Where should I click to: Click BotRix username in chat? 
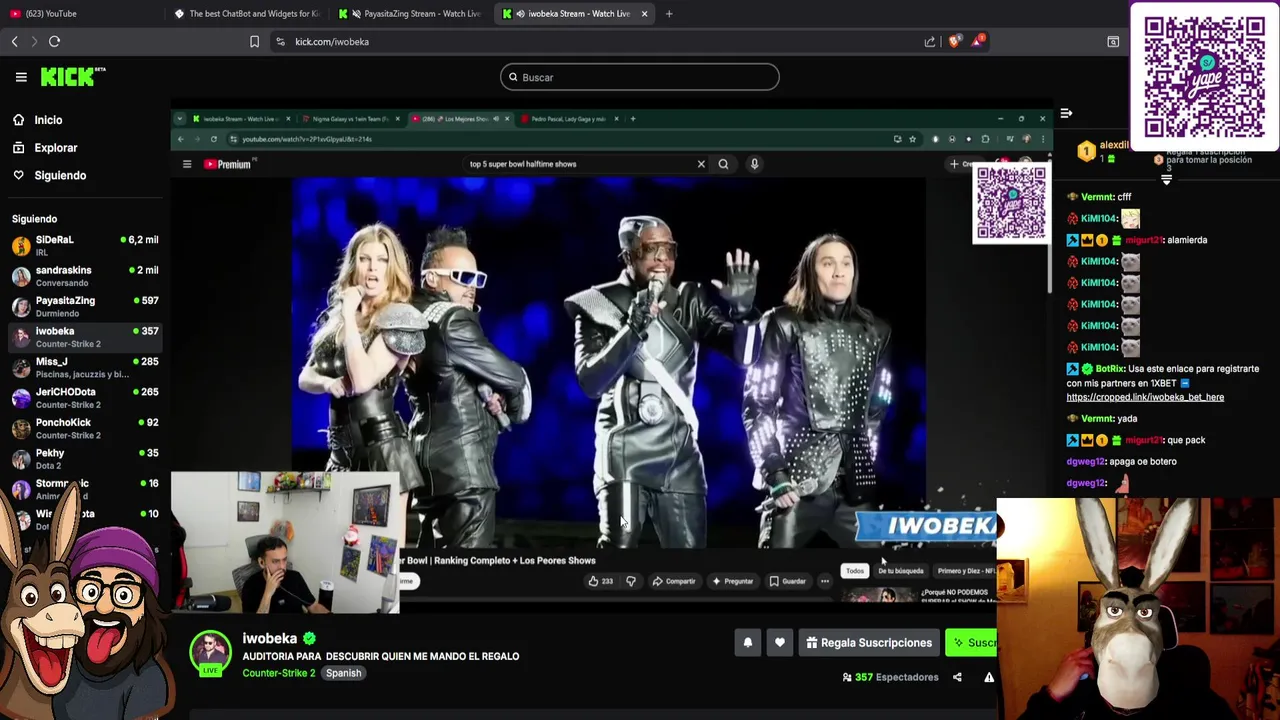[1110, 369]
